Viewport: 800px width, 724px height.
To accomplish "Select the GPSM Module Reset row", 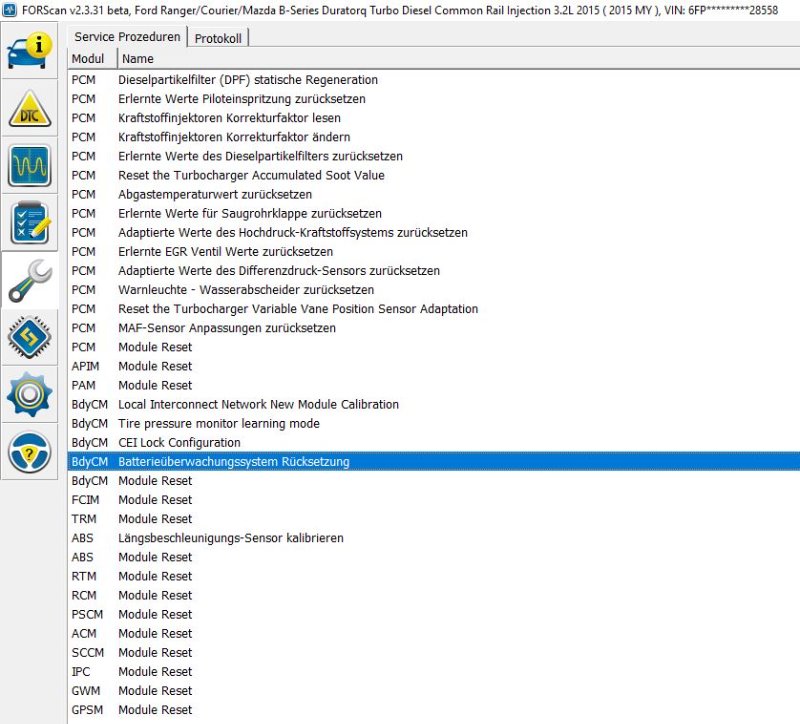I will tap(434, 710).
